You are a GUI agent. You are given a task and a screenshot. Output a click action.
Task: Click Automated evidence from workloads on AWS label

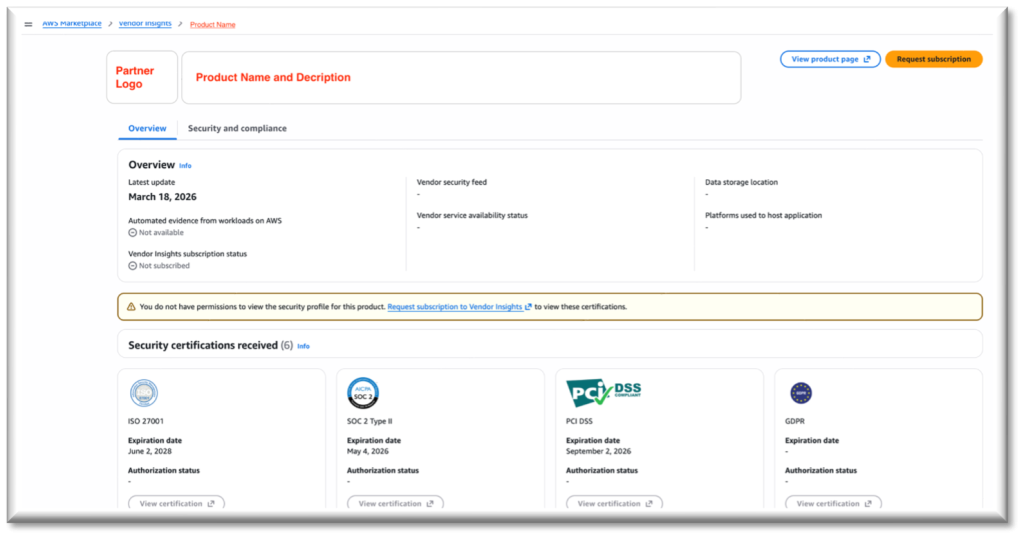tap(205, 221)
